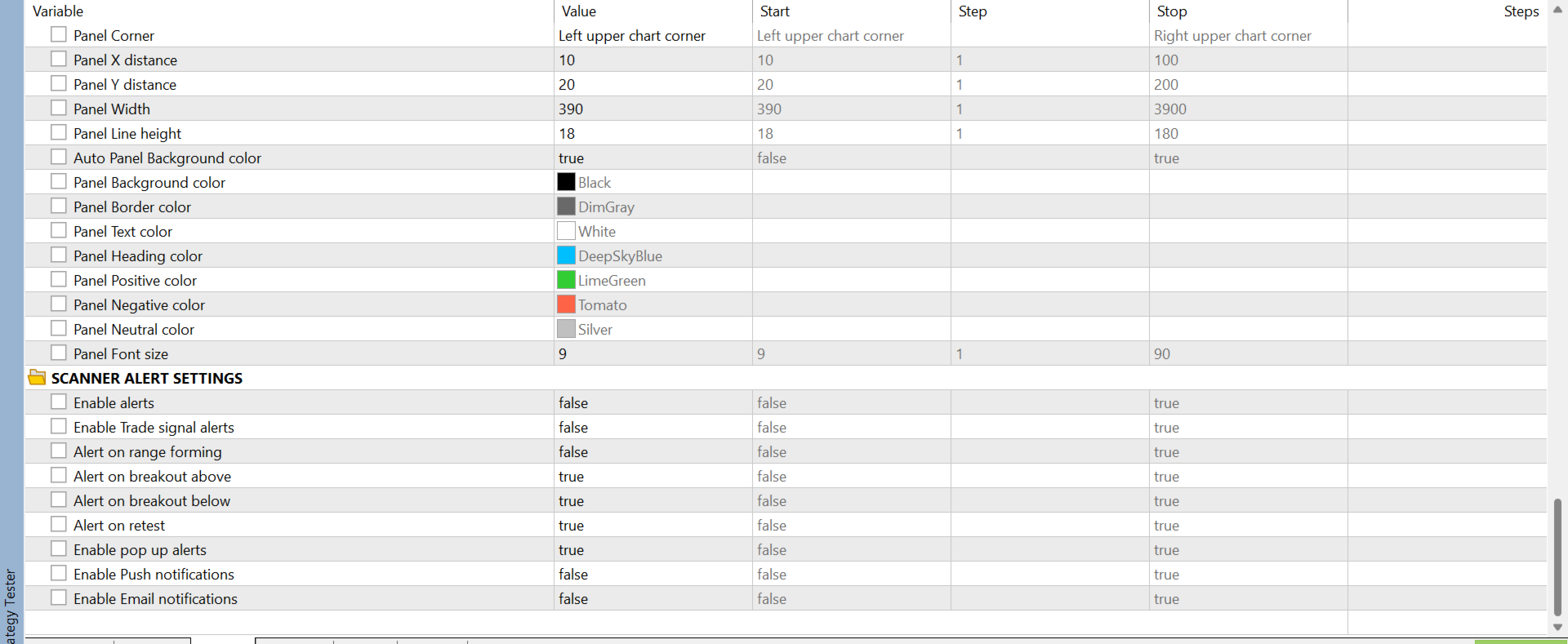Image resolution: width=1568 pixels, height=644 pixels.
Task: Open the Panel Corner value dropdown
Action: (x=653, y=35)
